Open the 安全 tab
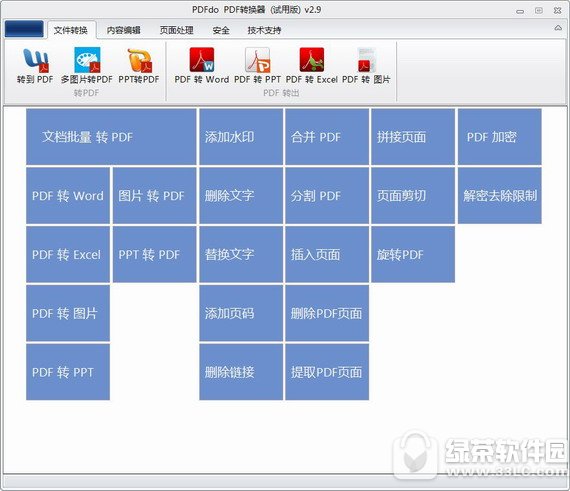 pos(221,30)
